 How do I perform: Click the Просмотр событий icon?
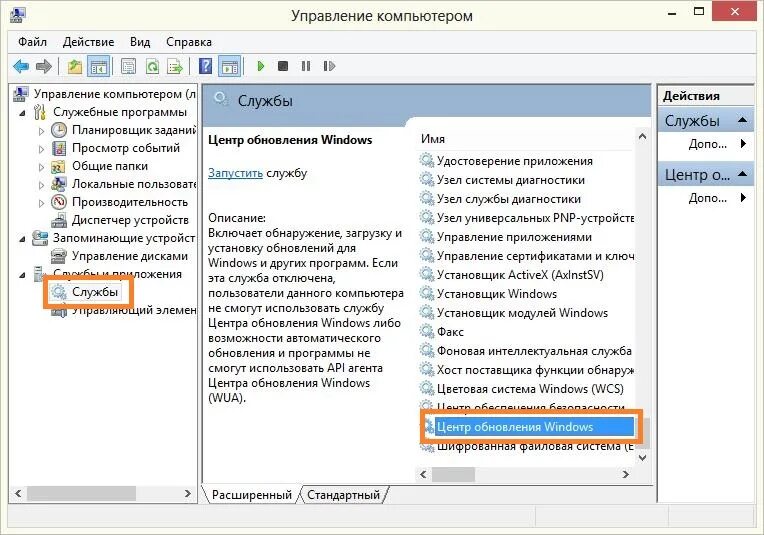click(x=58, y=148)
